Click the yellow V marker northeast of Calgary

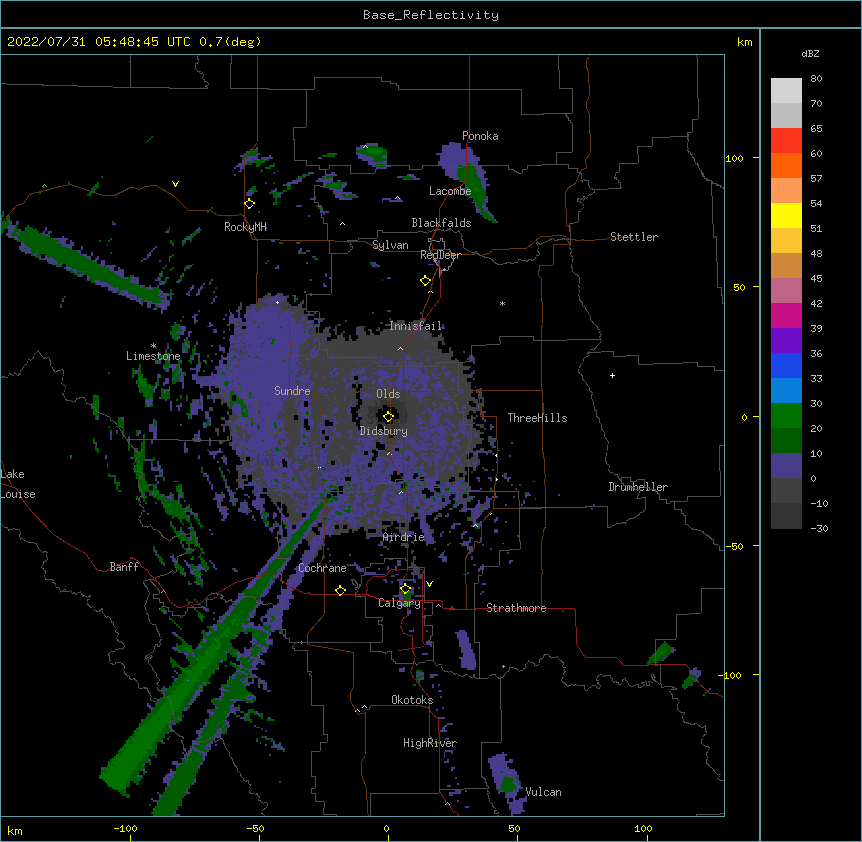coord(429,584)
